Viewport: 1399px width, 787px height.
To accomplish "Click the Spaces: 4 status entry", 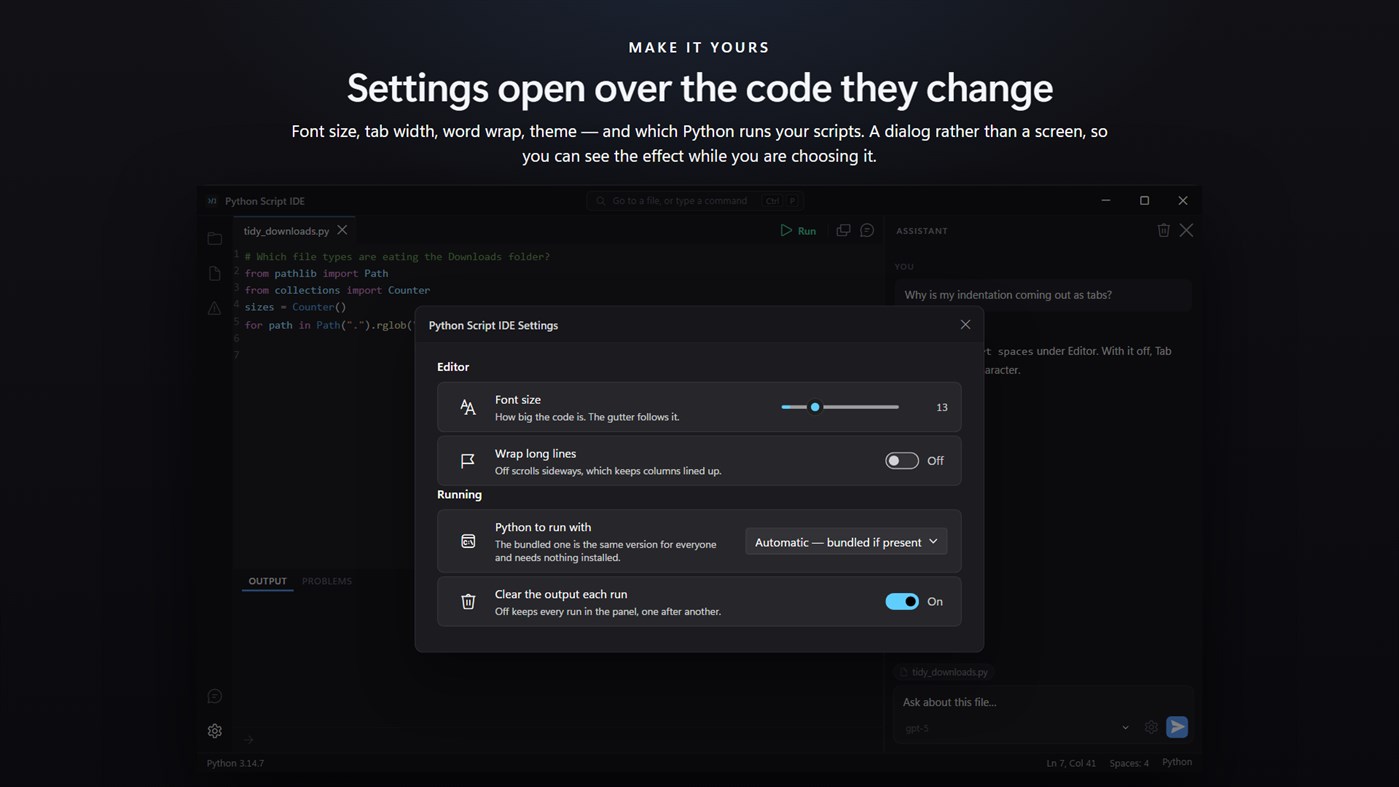I will tap(1129, 763).
